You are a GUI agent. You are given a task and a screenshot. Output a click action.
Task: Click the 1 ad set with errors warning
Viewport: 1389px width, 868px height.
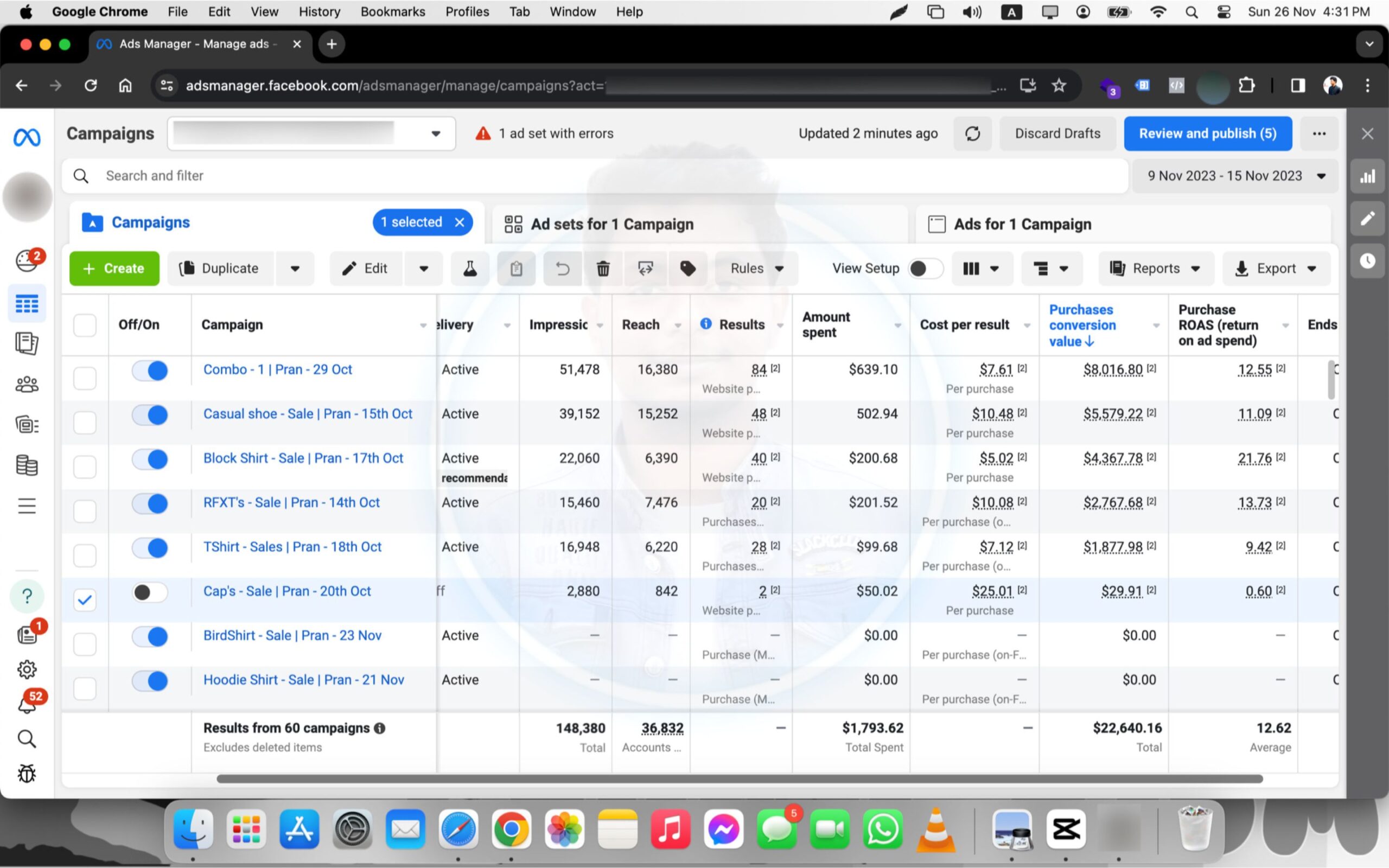[544, 134]
